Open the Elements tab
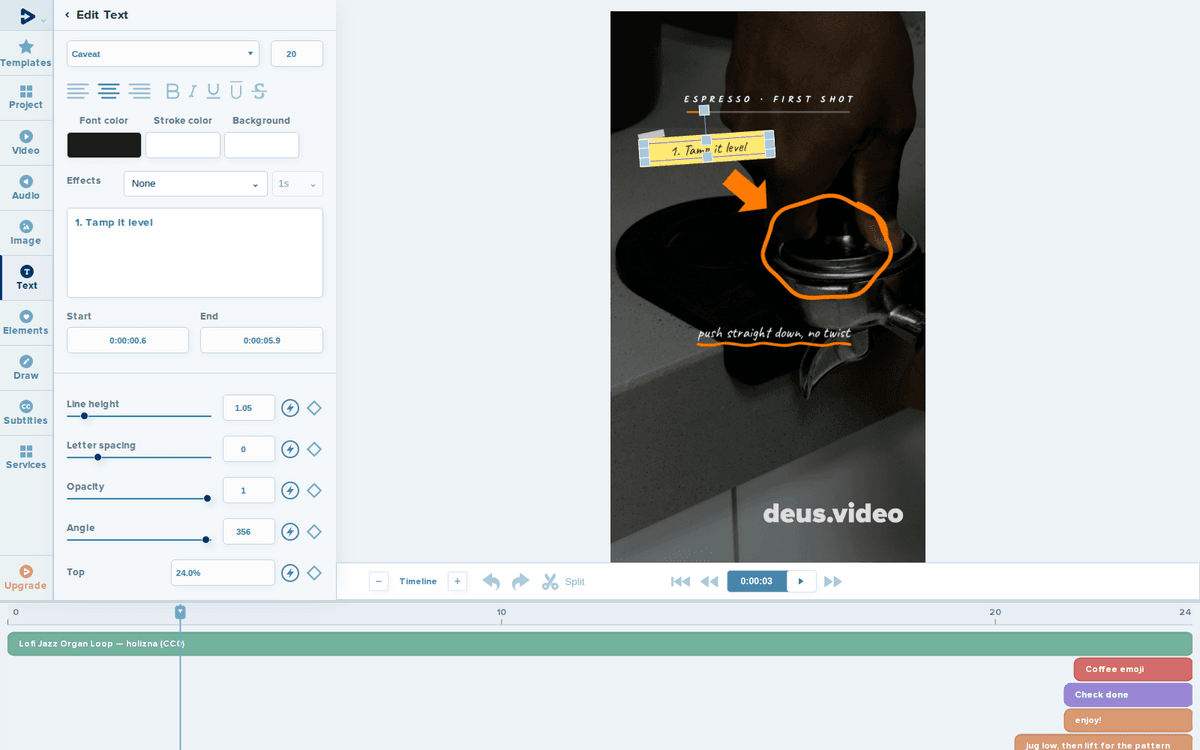This screenshot has height=750, width=1200. pos(26,322)
